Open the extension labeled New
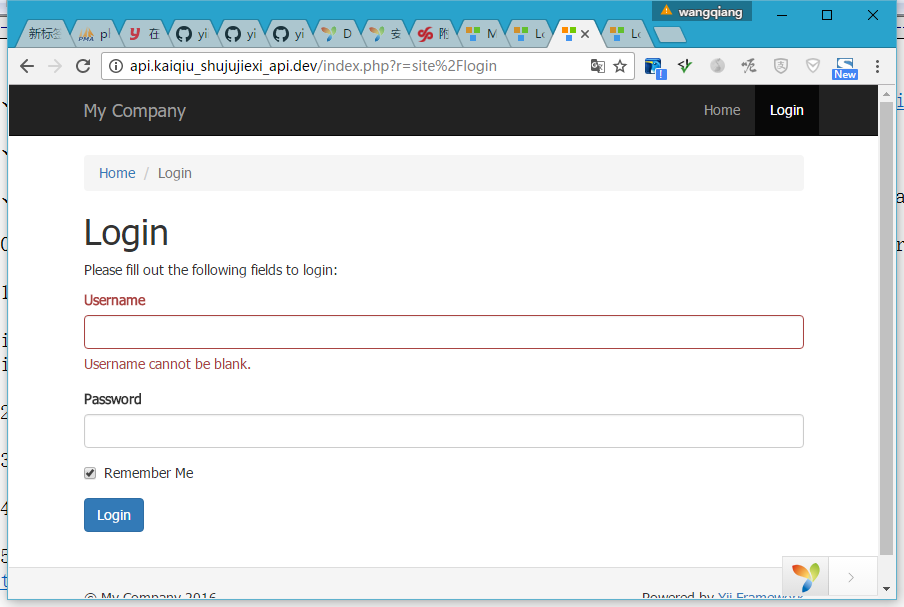This screenshot has width=904, height=607. point(845,68)
